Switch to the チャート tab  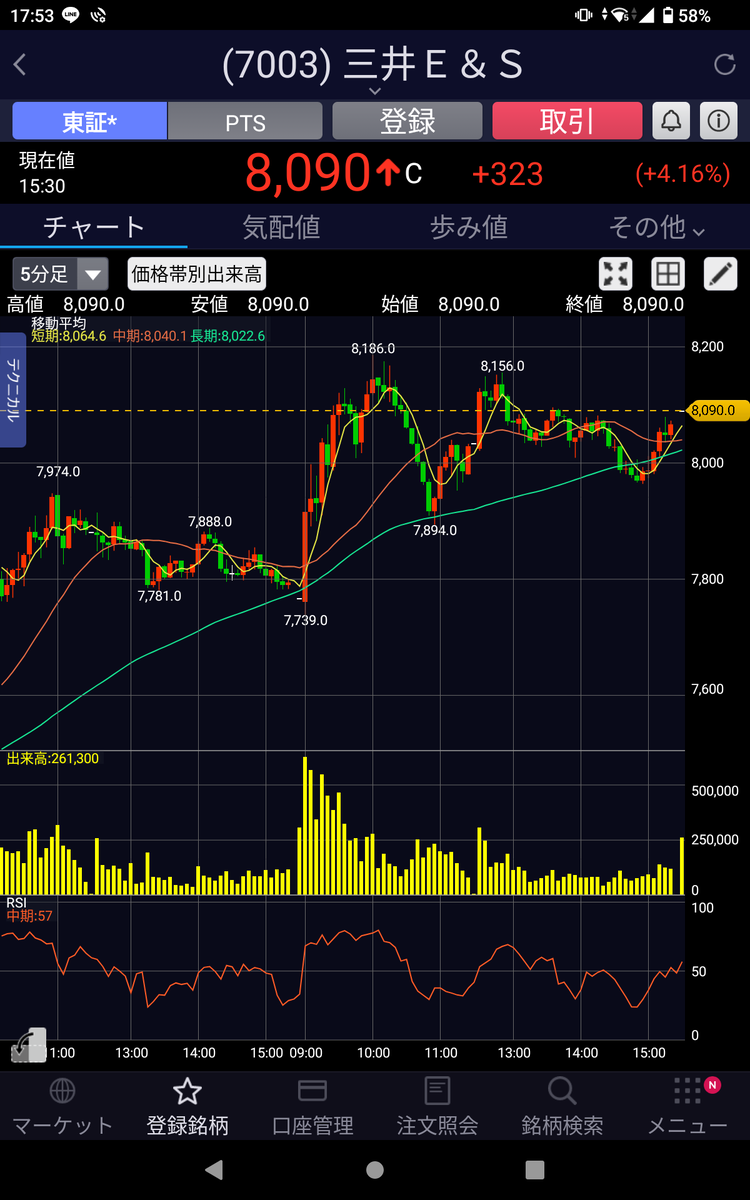(x=94, y=227)
